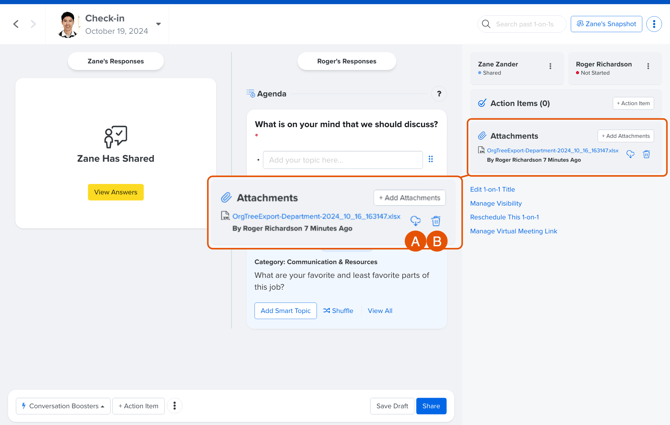Viewport: 670px width, 425px height.
Task: Click the topic drag handle icon
Action: click(431, 159)
